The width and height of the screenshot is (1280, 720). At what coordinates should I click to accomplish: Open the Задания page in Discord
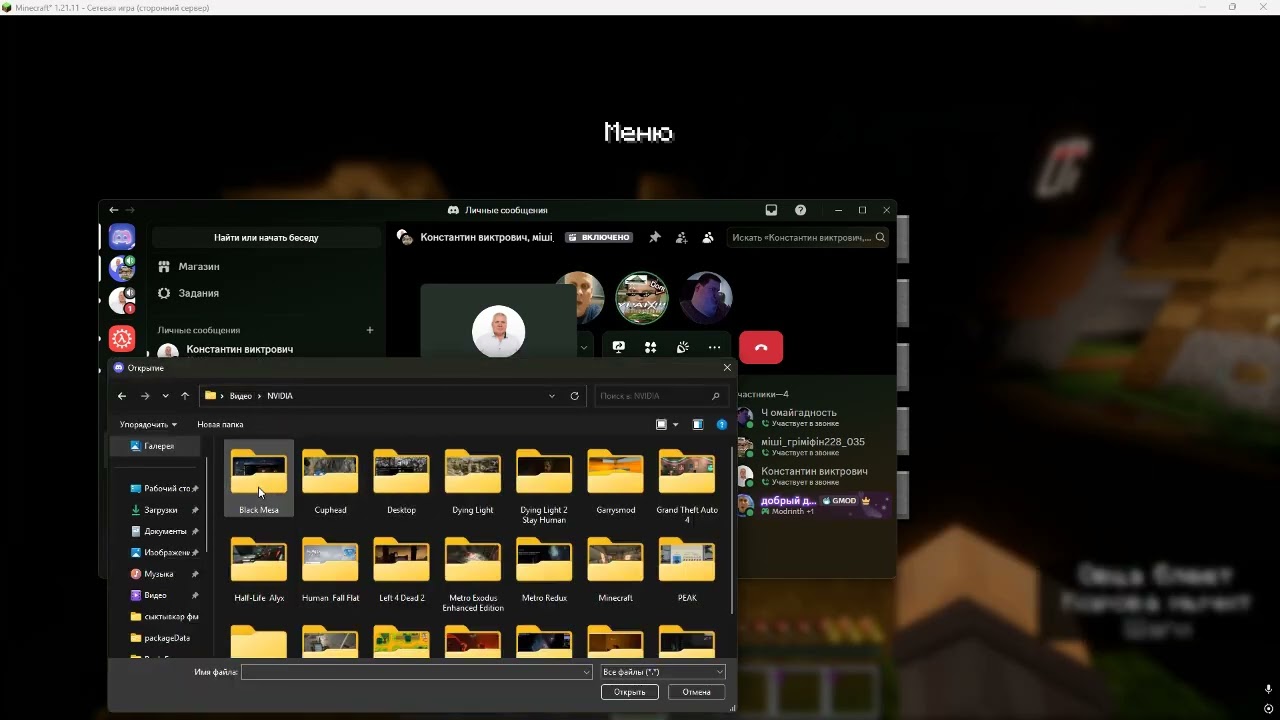(266, 293)
